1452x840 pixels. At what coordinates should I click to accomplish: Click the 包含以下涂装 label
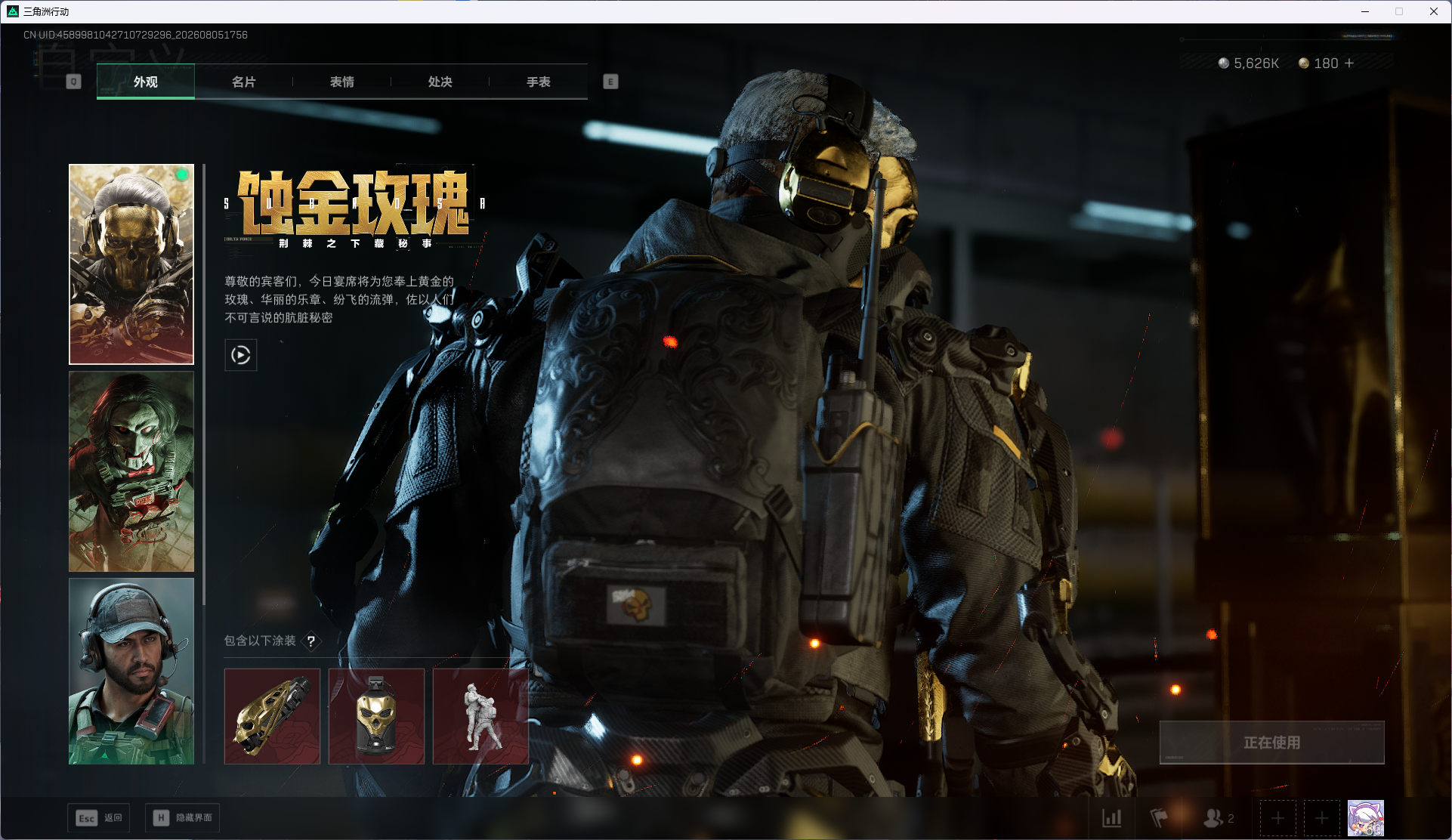(260, 641)
